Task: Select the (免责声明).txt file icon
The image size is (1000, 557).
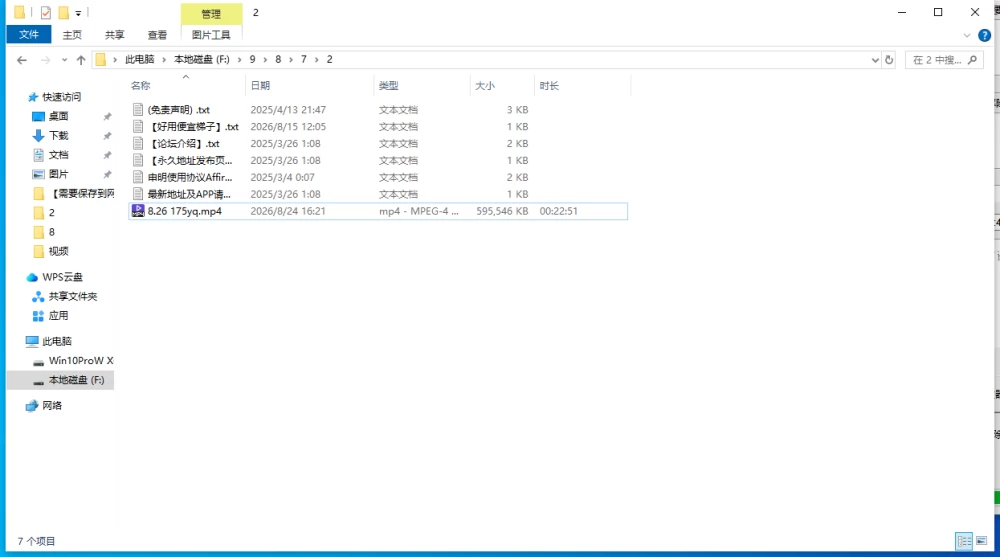Action: click(138, 110)
